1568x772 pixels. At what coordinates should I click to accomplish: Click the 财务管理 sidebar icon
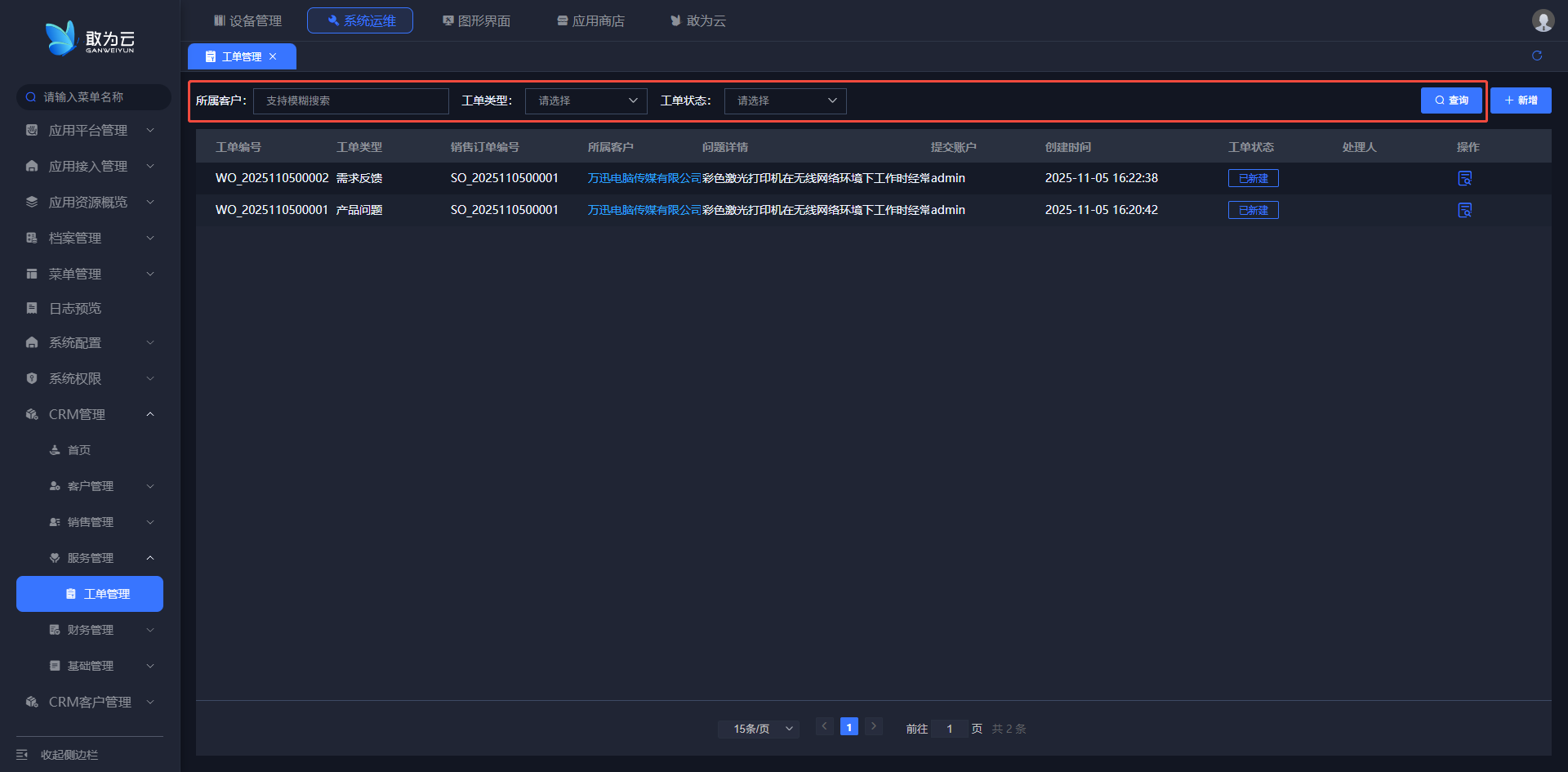pyautogui.click(x=55, y=630)
